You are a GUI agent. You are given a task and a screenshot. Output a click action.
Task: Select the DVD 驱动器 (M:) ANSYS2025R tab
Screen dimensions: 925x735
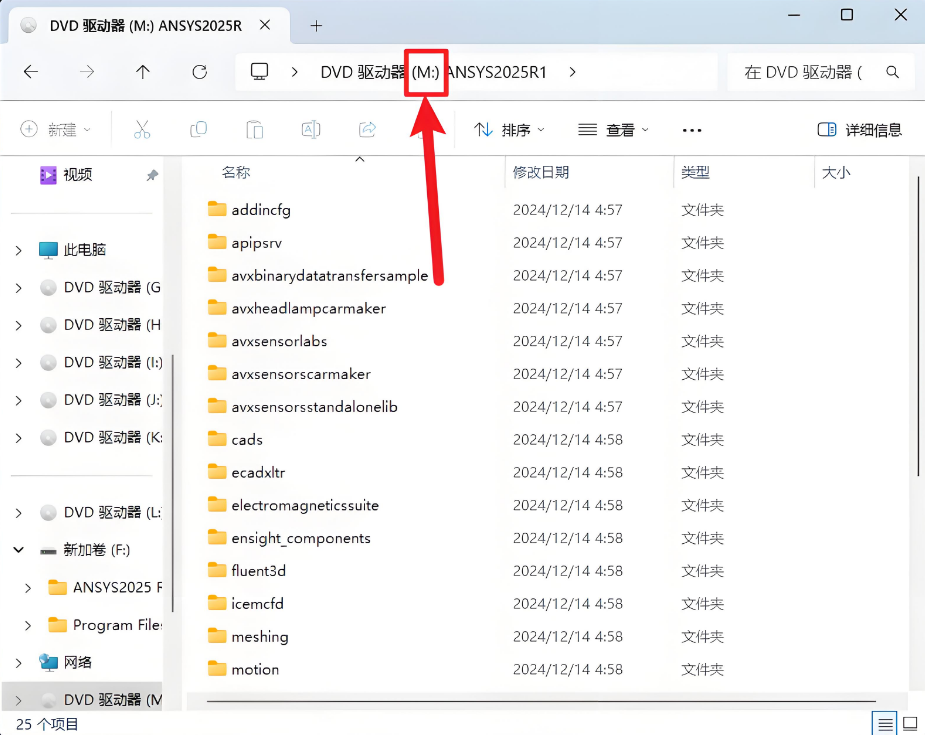click(x=146, y=25)
